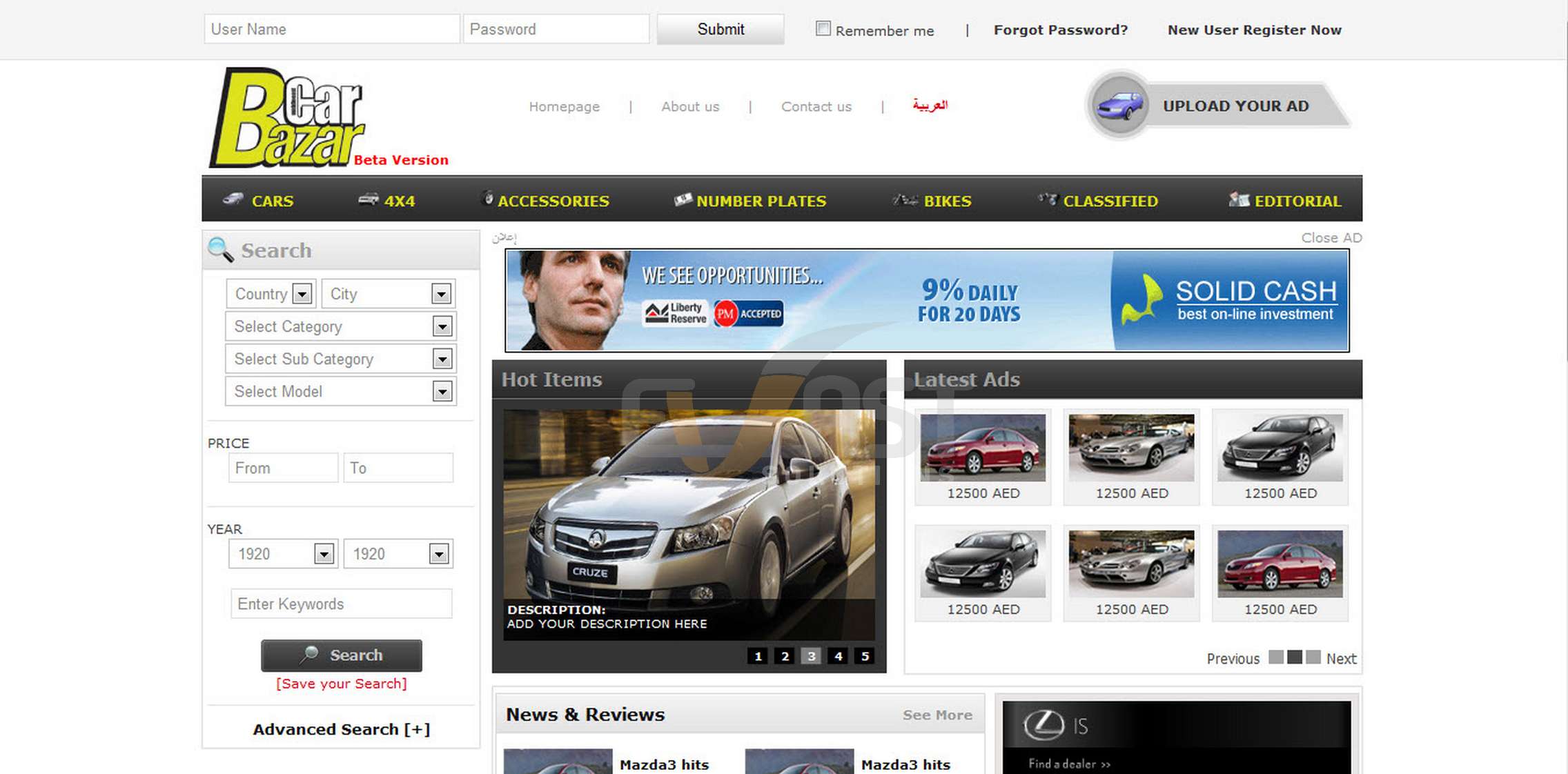
Task: Click the Car Bazar logo
Action: [x=288, y=117]
